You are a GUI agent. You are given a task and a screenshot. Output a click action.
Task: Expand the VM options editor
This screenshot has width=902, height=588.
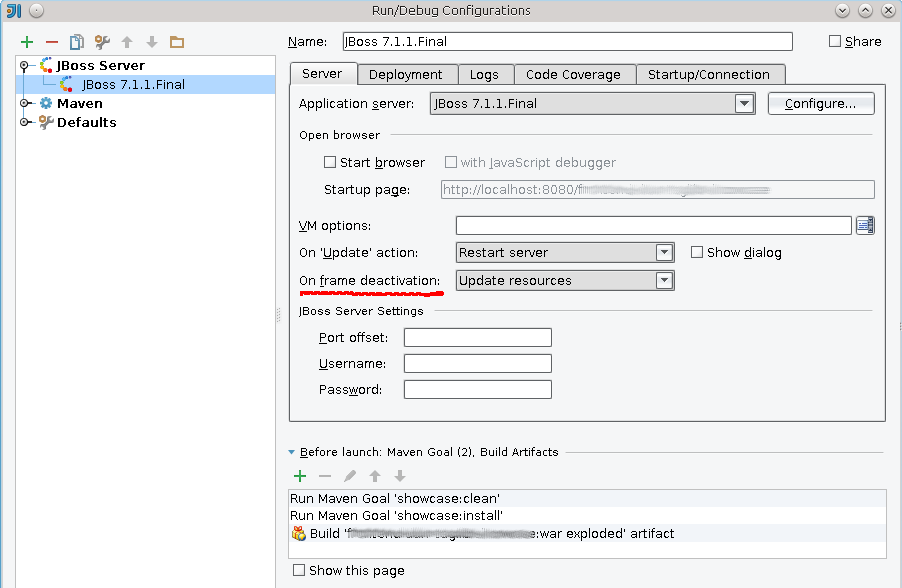point(865,226)
